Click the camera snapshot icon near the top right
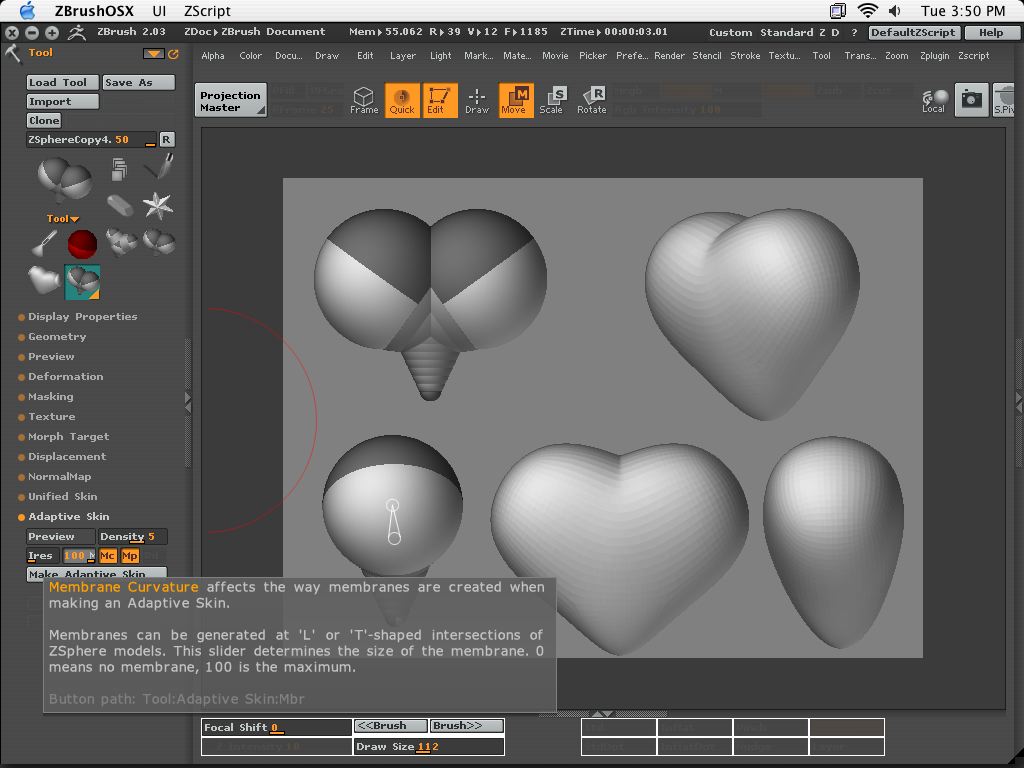 (x=970, y=100)
